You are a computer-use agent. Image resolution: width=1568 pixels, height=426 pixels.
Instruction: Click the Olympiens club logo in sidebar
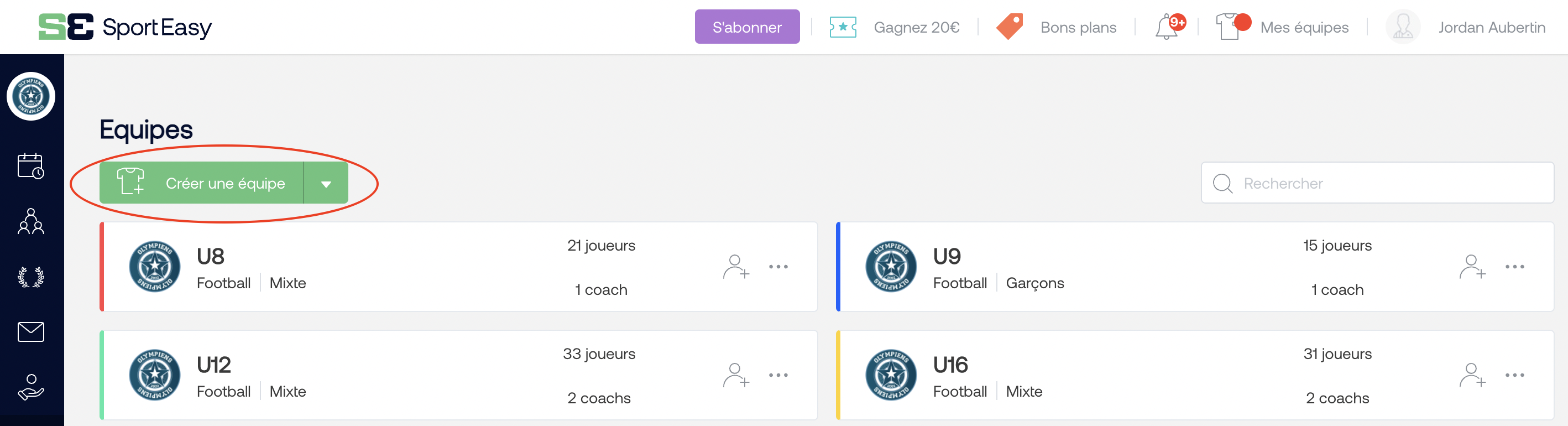(31, 96)
